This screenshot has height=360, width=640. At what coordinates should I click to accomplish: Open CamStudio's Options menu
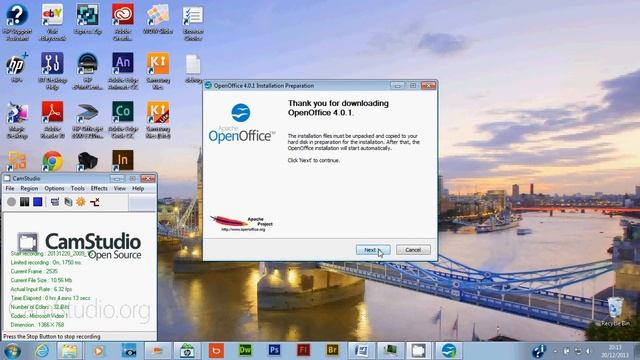click(x=54, y=188)
